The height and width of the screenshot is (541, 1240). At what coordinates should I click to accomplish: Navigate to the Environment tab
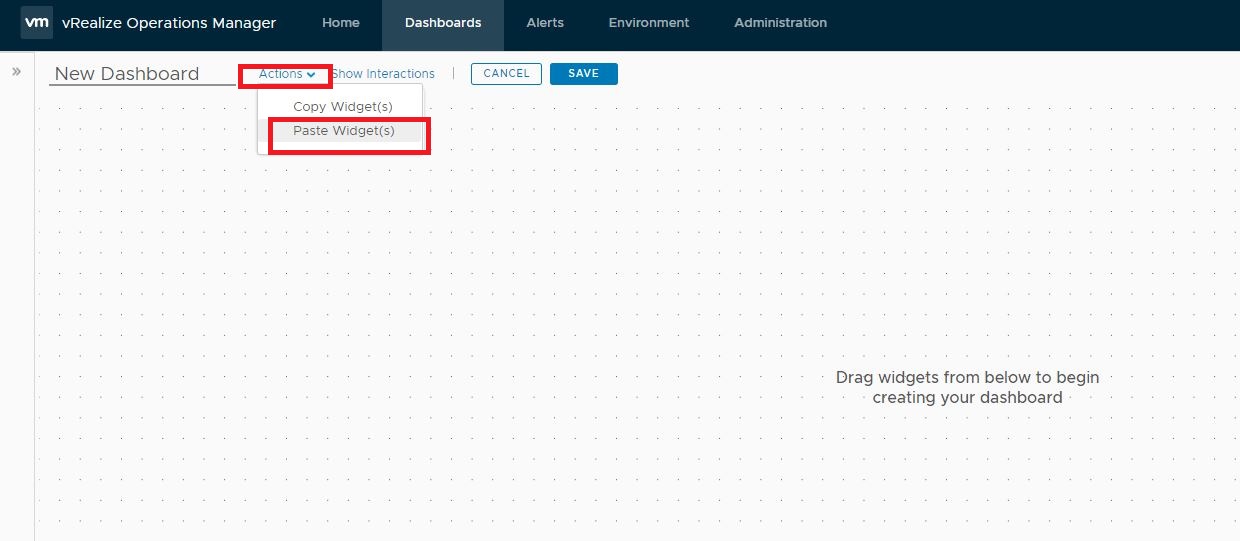click(x=649, y=23)
